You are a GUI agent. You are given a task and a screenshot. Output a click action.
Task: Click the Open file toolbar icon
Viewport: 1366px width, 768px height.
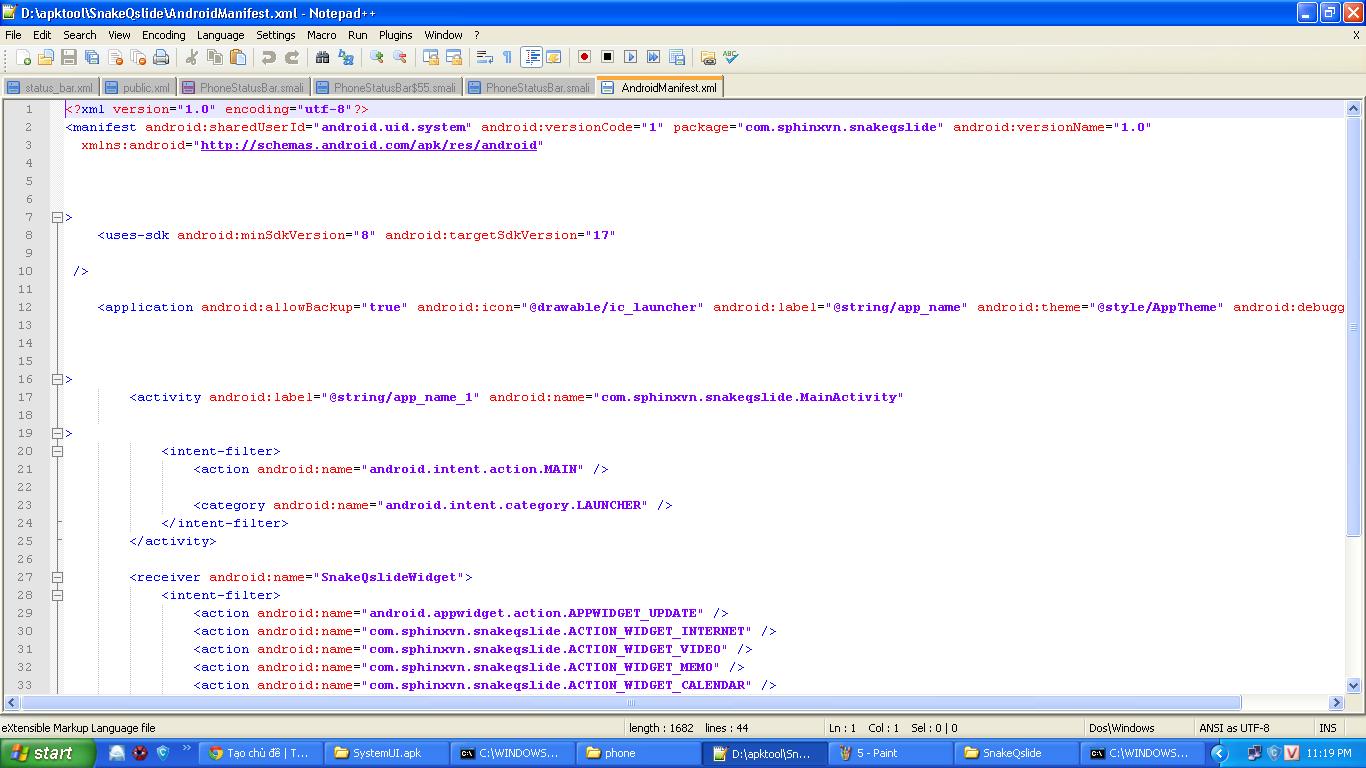(x=46, y=58)
